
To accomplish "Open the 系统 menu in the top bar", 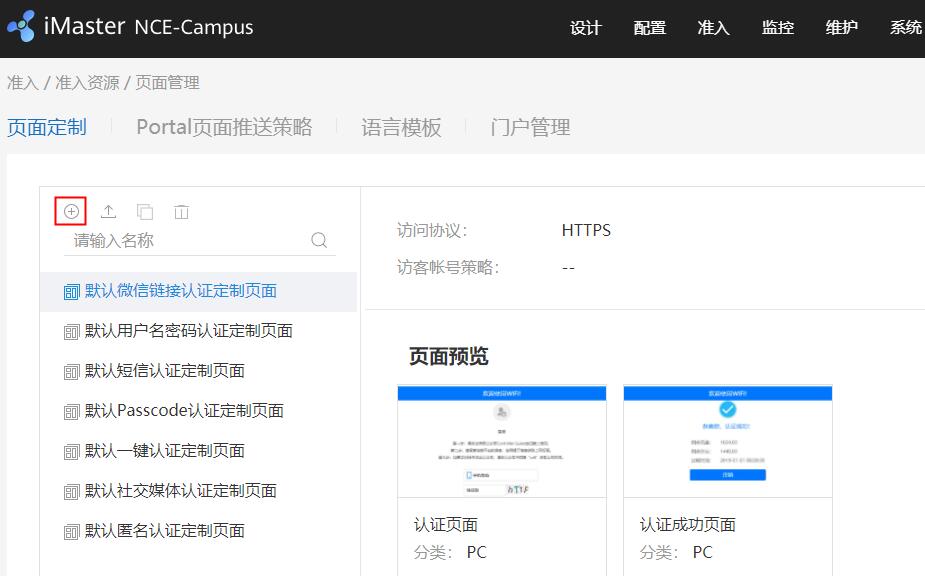I will click(906, 28).
